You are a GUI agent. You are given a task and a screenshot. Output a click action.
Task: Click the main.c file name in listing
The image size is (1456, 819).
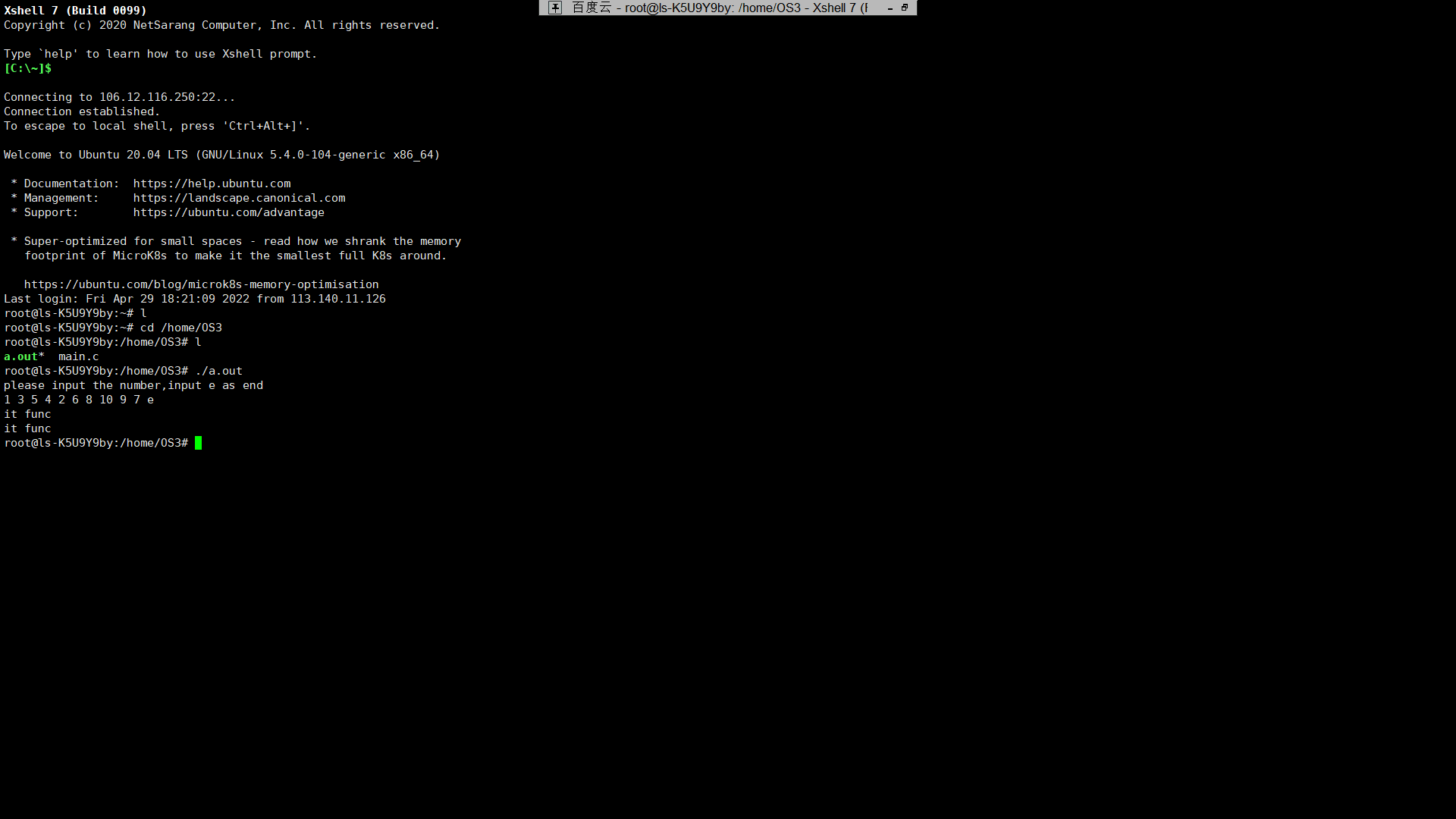tap(78, 356)
